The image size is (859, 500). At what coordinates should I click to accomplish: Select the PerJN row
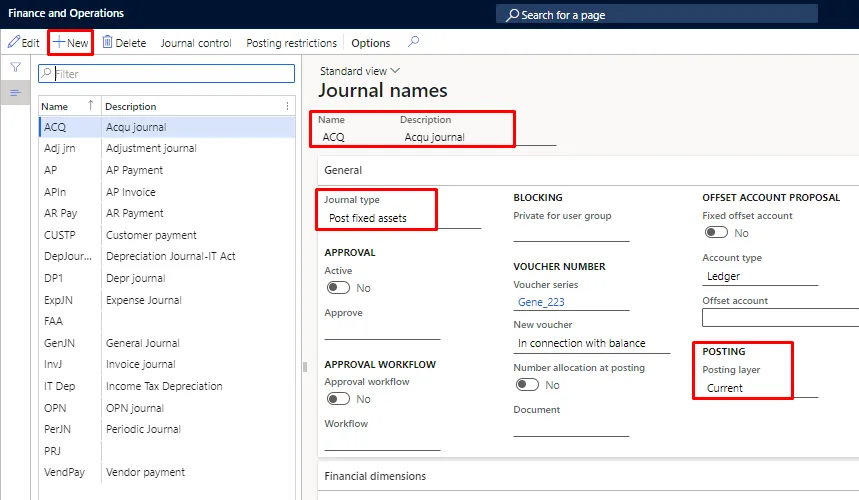coord(167,429)
